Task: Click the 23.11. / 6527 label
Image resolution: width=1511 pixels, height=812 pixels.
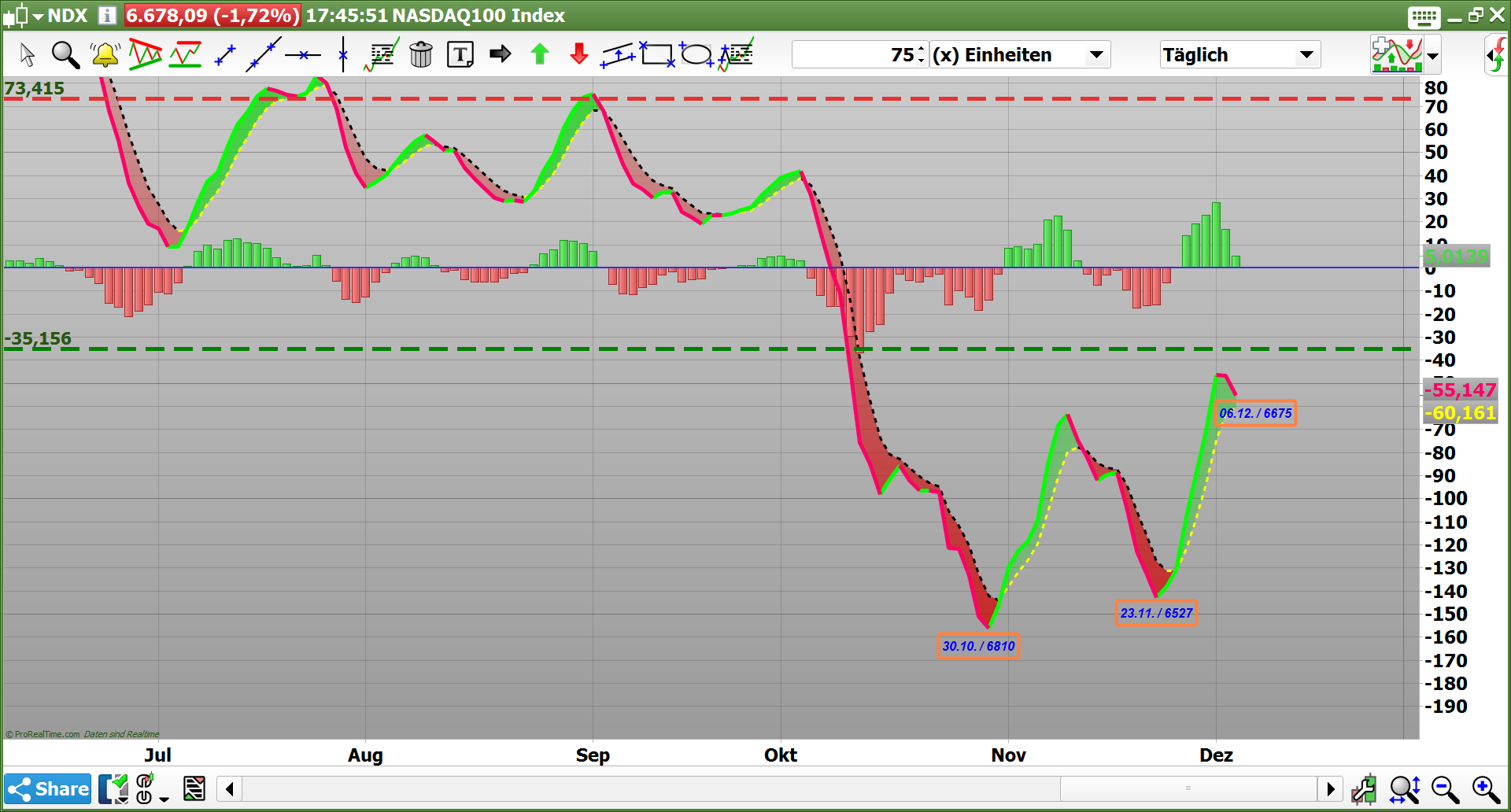Action: click(1156, 613)
